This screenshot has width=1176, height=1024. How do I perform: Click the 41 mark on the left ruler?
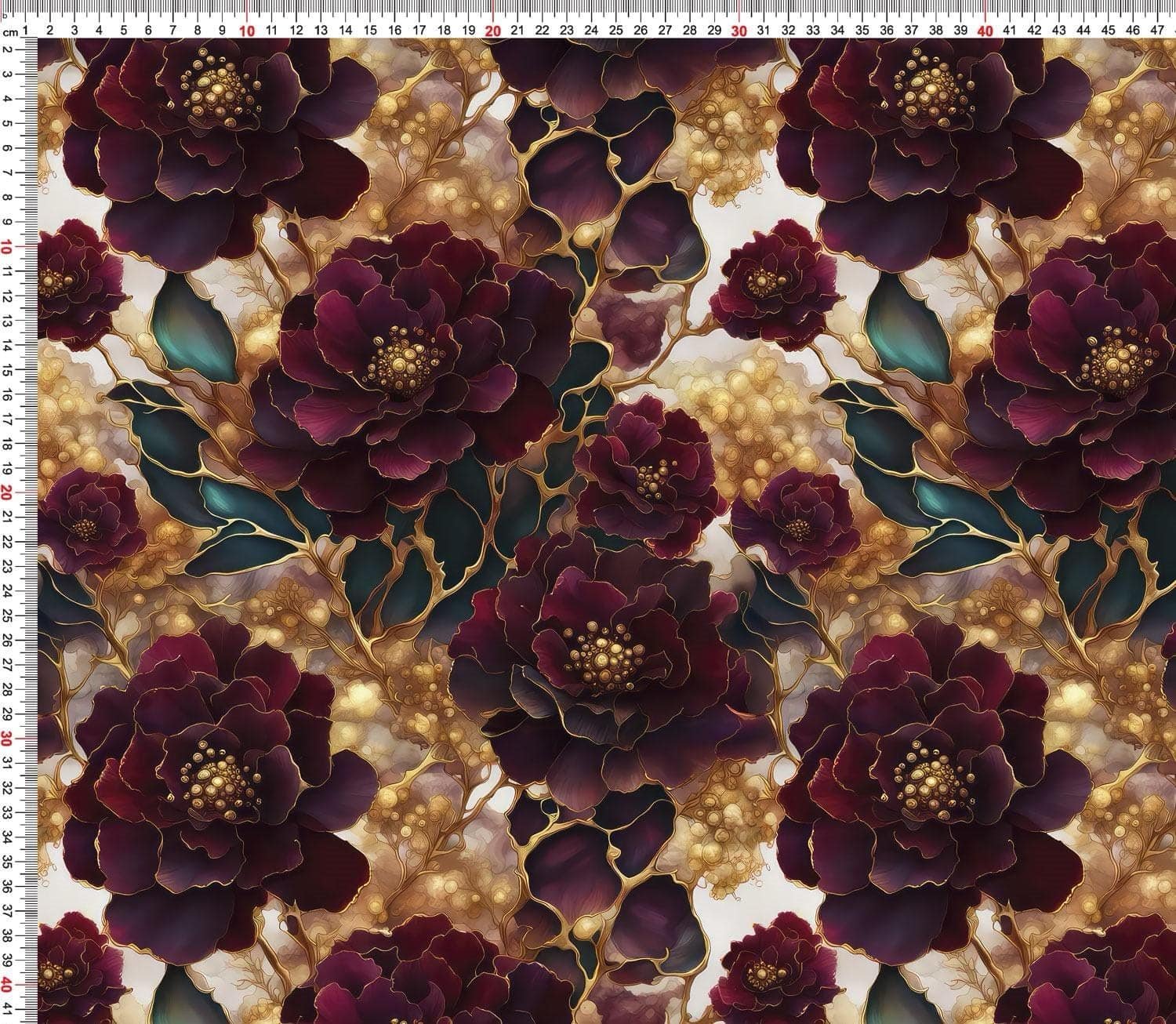pos(7,1010)
